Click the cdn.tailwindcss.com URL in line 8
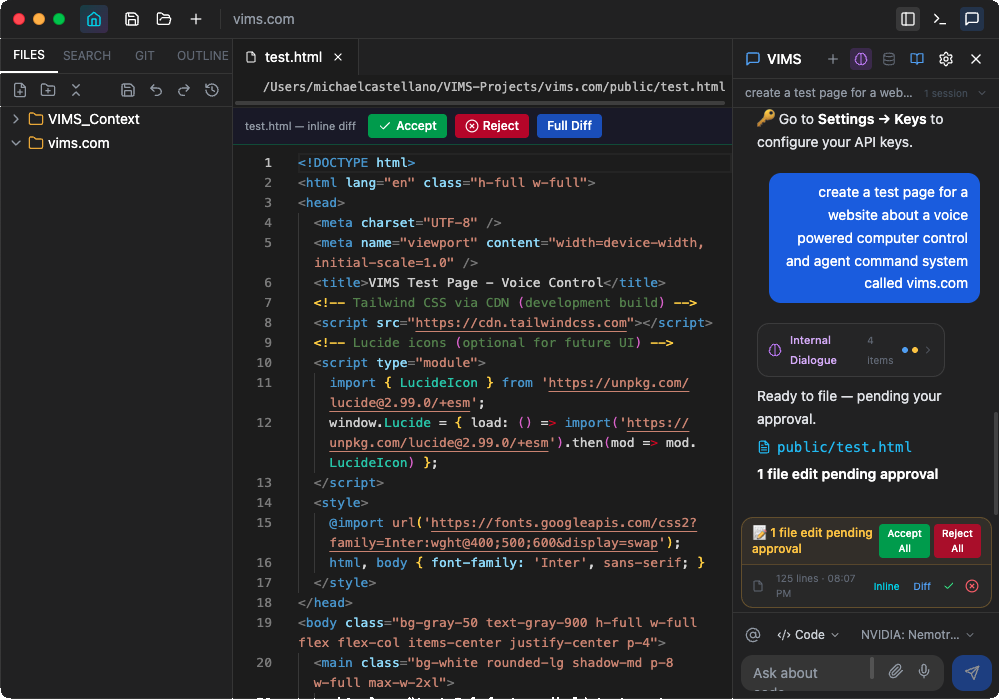999x700 pixels. [521, 323]
